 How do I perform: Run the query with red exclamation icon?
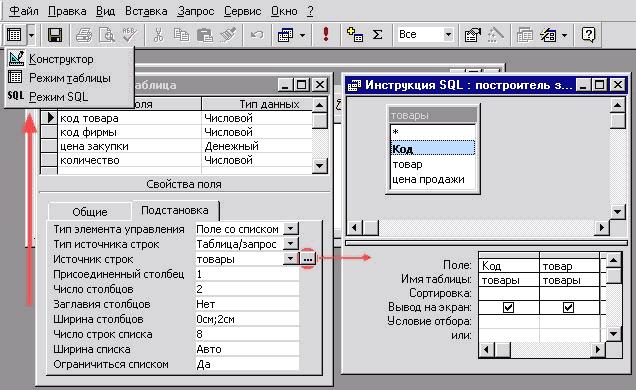tap(326, 34)
